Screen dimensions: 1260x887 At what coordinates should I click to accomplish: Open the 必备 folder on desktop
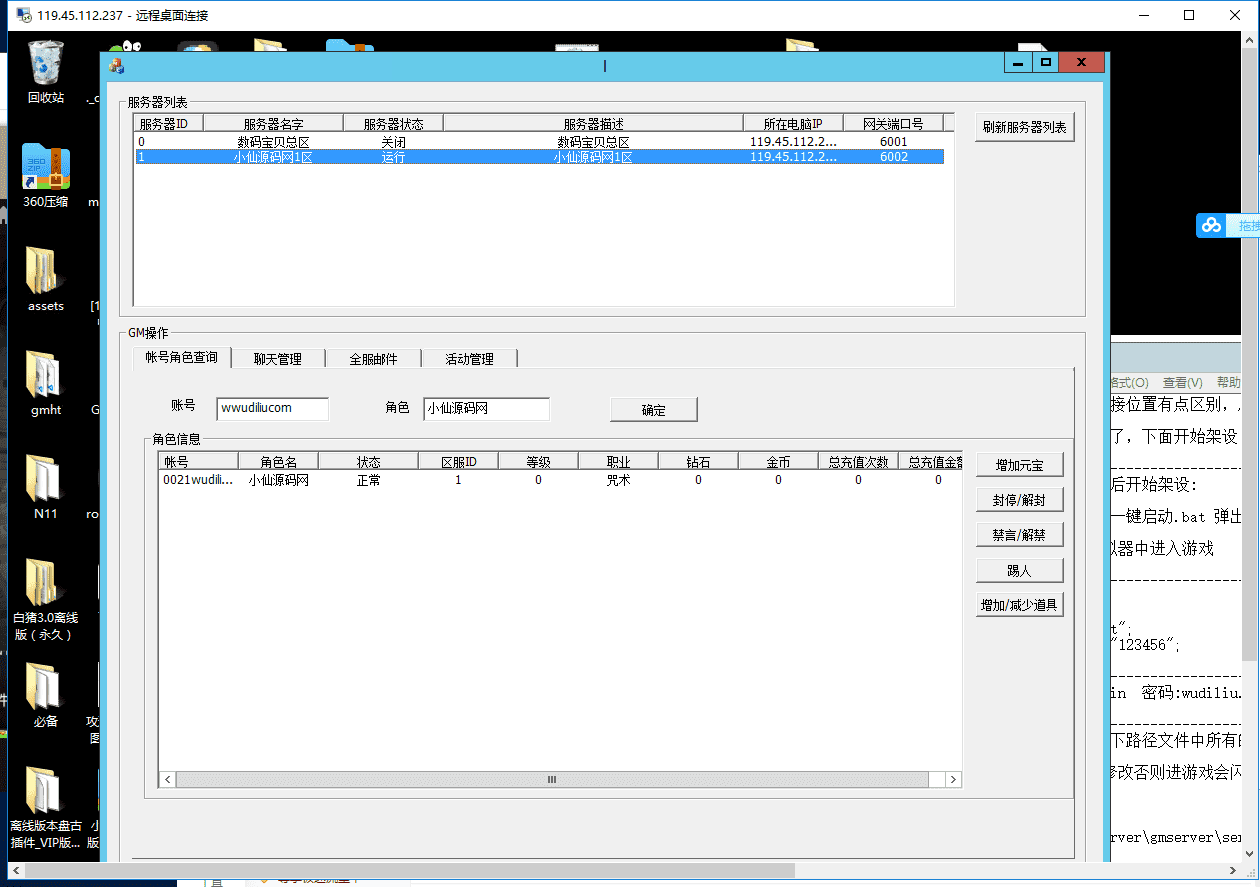point(46,695)
